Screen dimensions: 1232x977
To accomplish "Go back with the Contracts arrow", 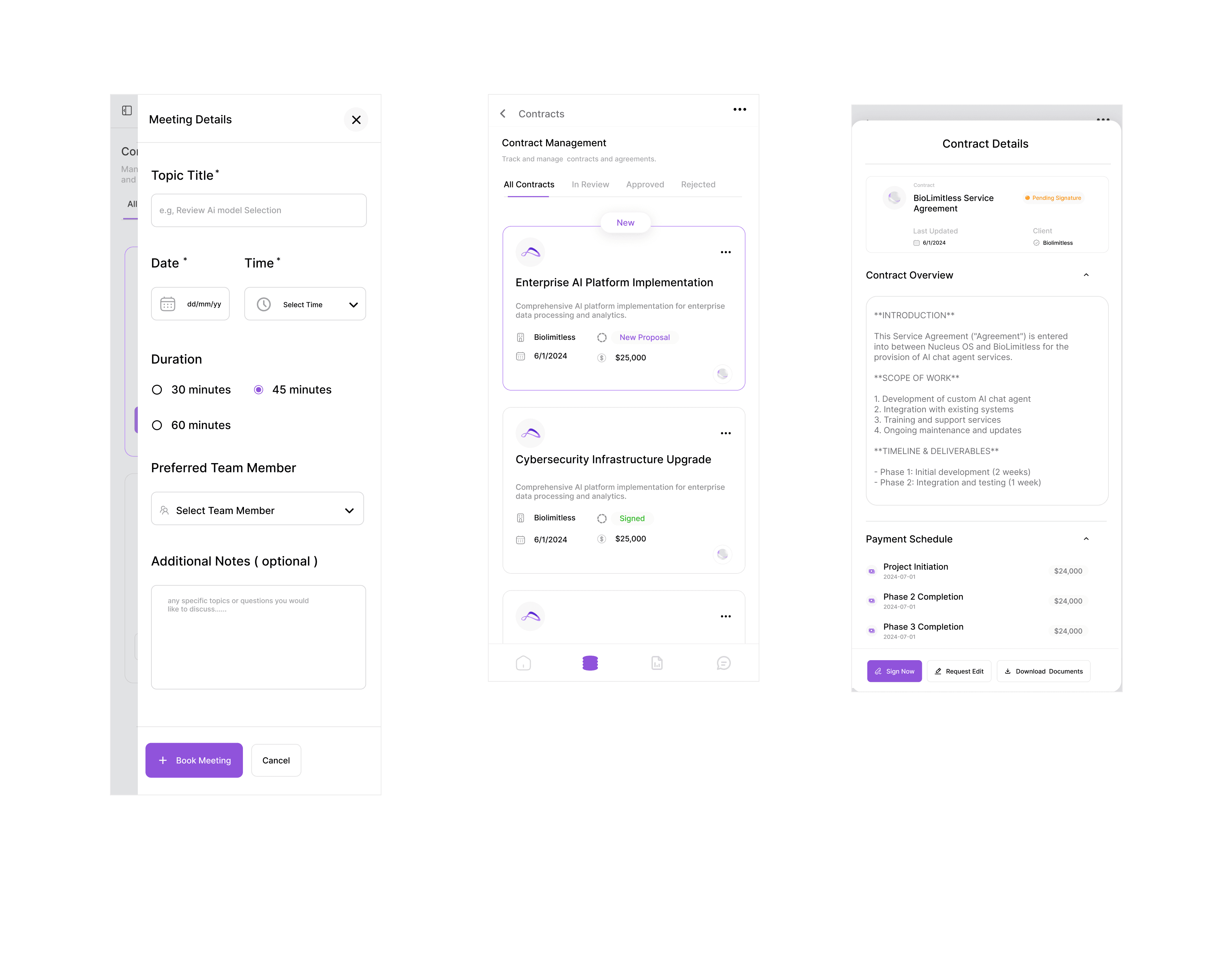I will [x=503, y=114].
